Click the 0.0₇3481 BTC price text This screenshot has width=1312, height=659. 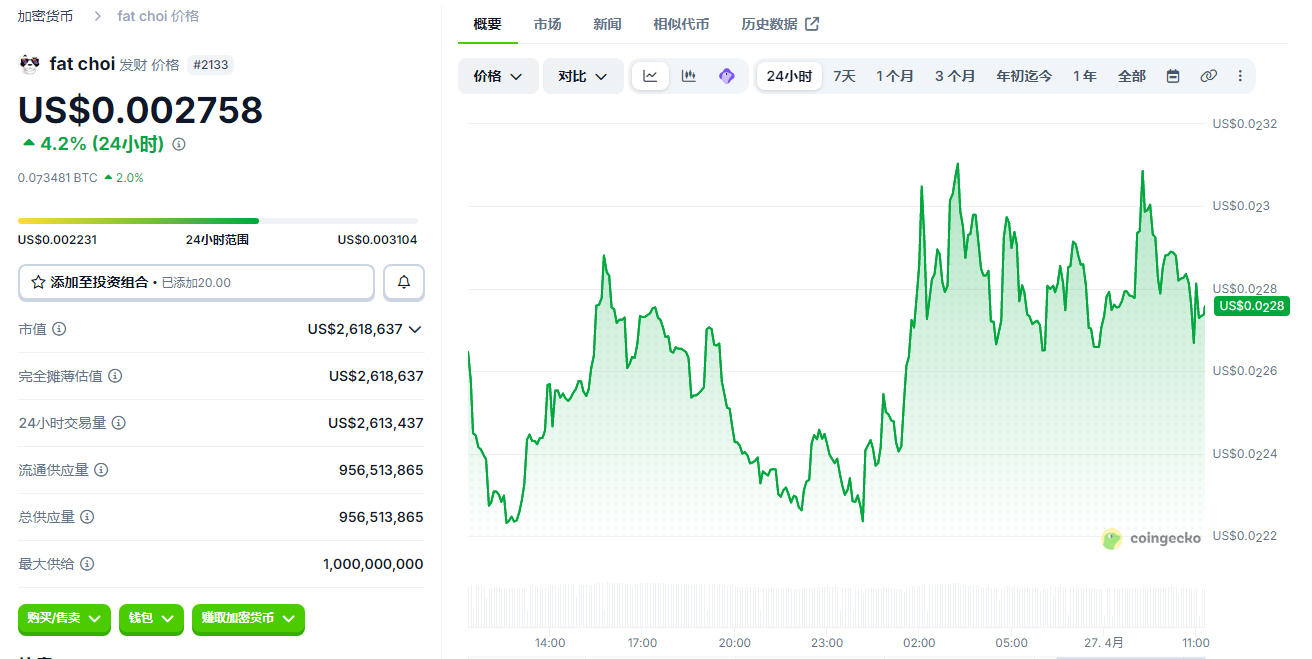tap(58, 178)
